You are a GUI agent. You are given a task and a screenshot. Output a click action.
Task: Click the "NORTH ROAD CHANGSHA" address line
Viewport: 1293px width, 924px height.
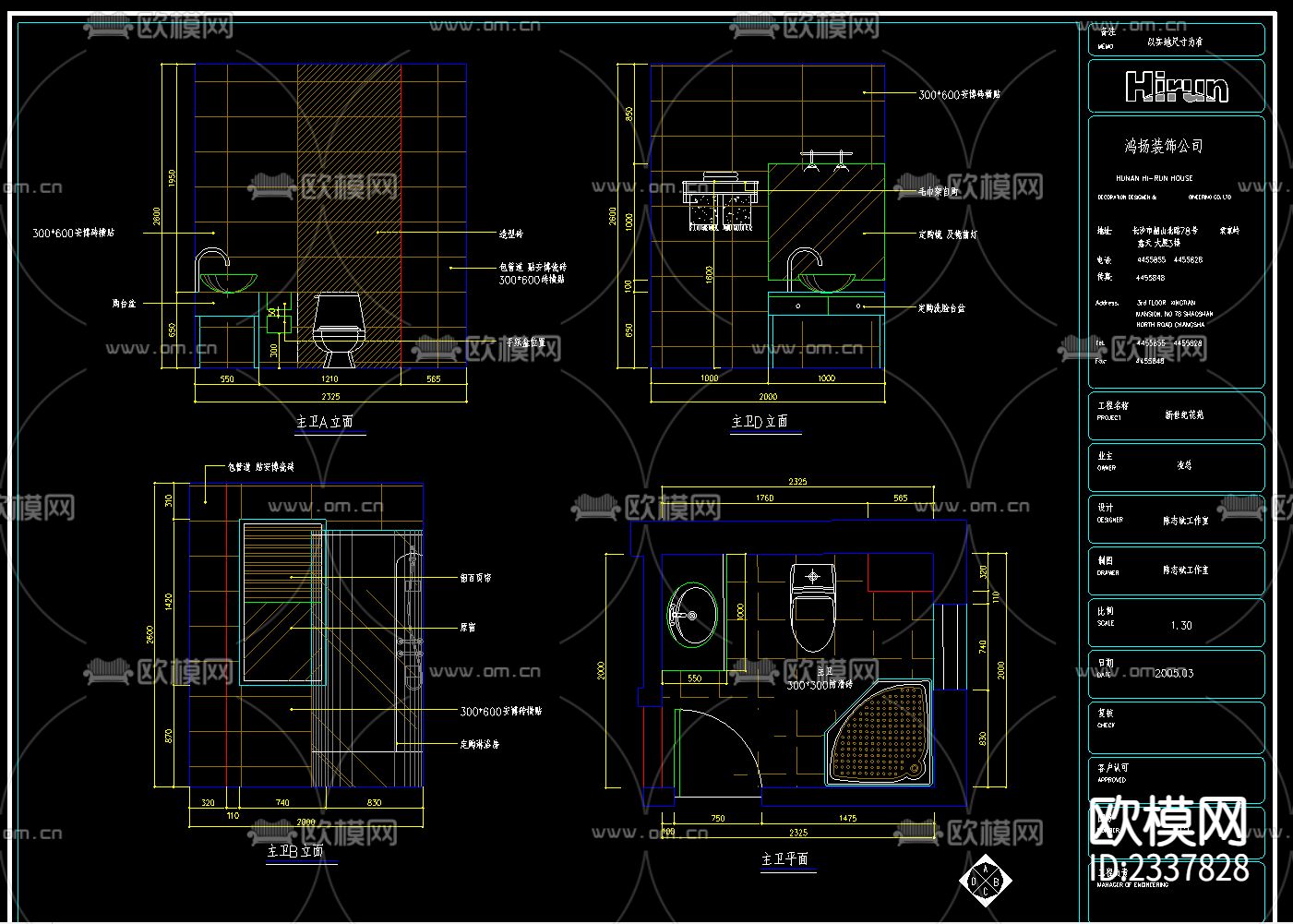1170,325
